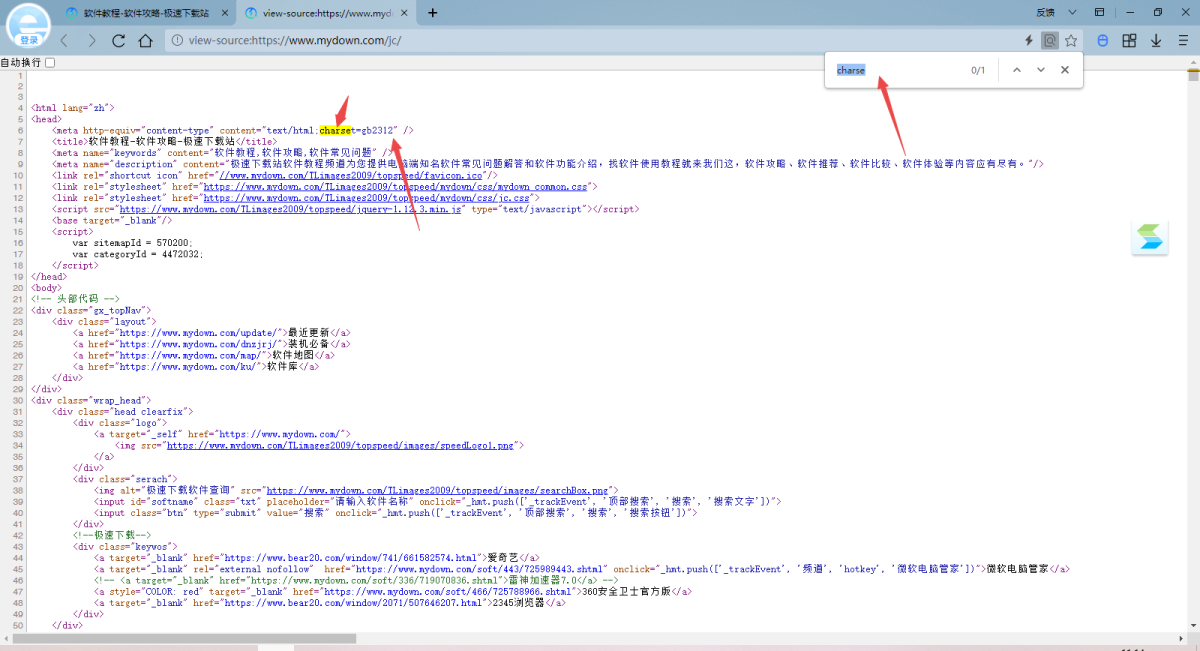Click the '极速下载' comment line
This screenshot has height=651, width=1200.
click(x=111, y=535)
